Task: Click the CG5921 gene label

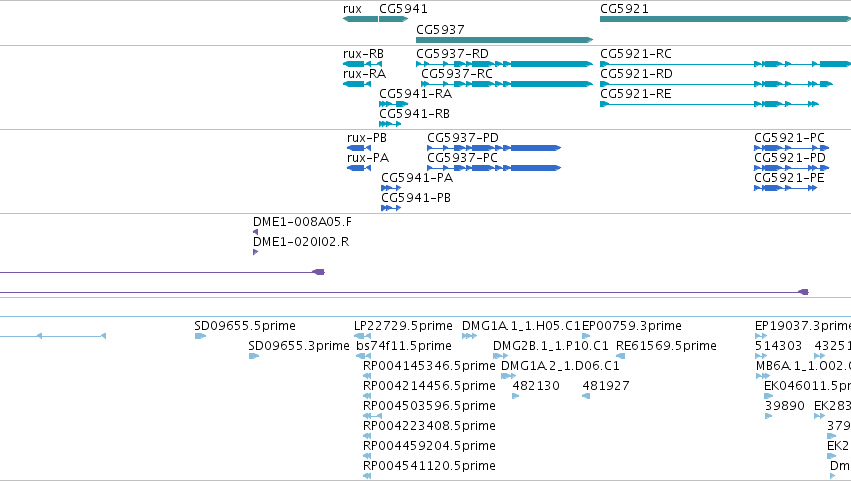Action: pos(624,9)
